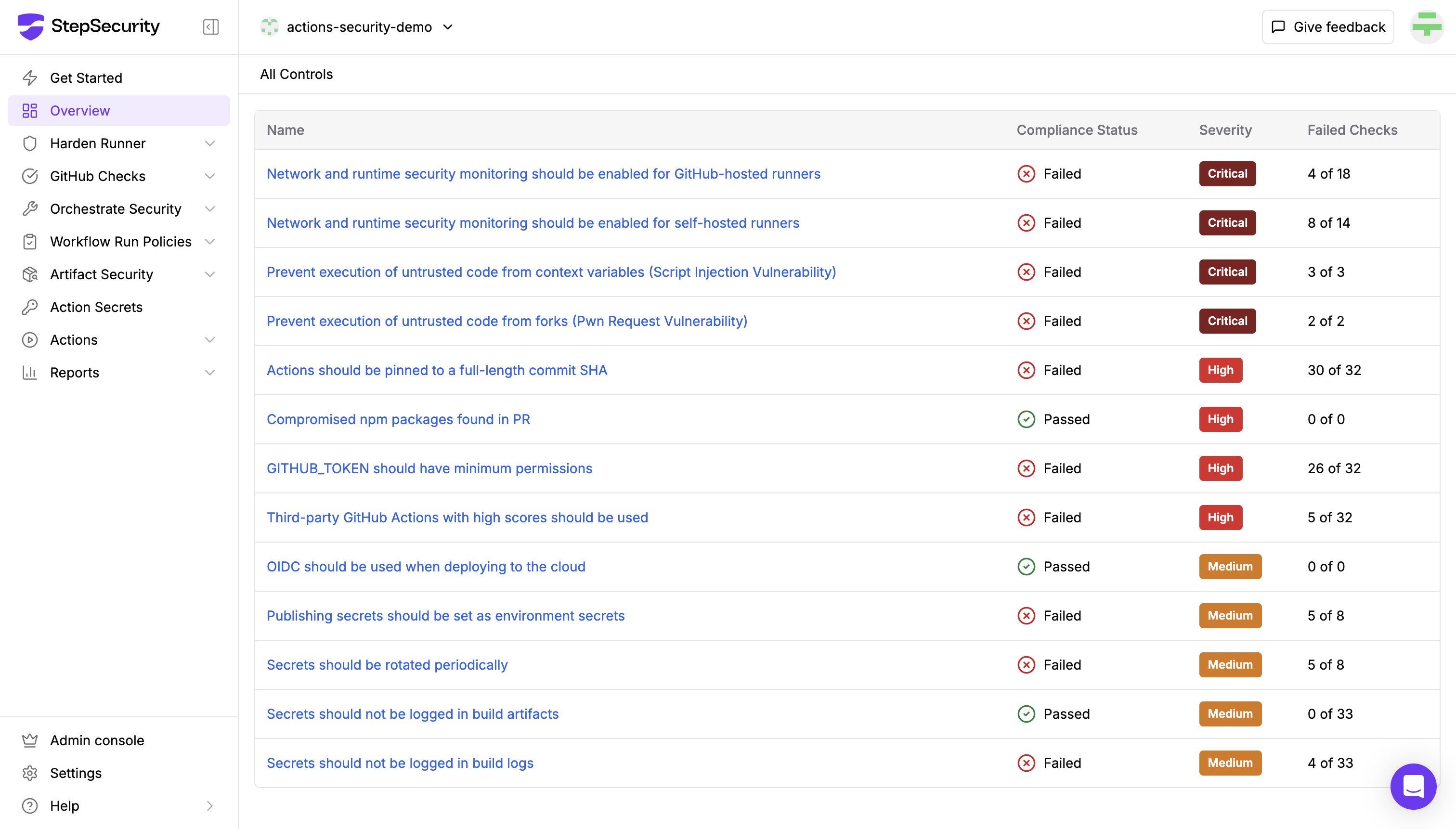Open the actions-security-demo organization dropdown

click(358, 27)
